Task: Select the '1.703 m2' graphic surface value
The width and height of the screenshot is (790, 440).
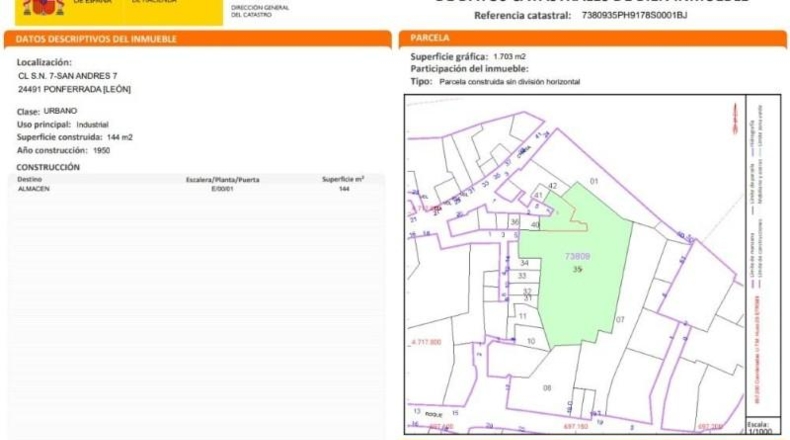Action: (x=509, y=56)
